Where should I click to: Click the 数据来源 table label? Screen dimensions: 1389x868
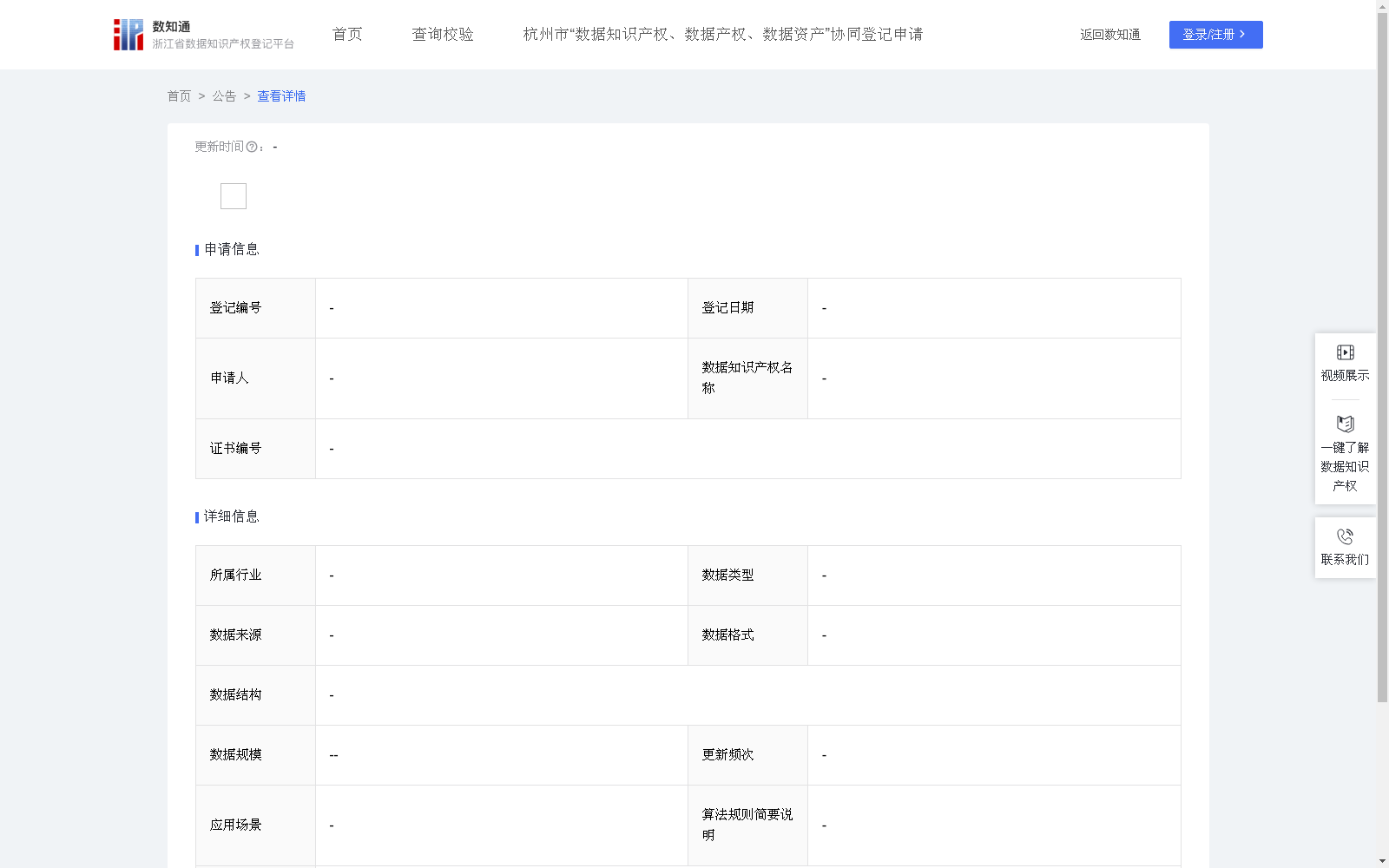point(235,635)
